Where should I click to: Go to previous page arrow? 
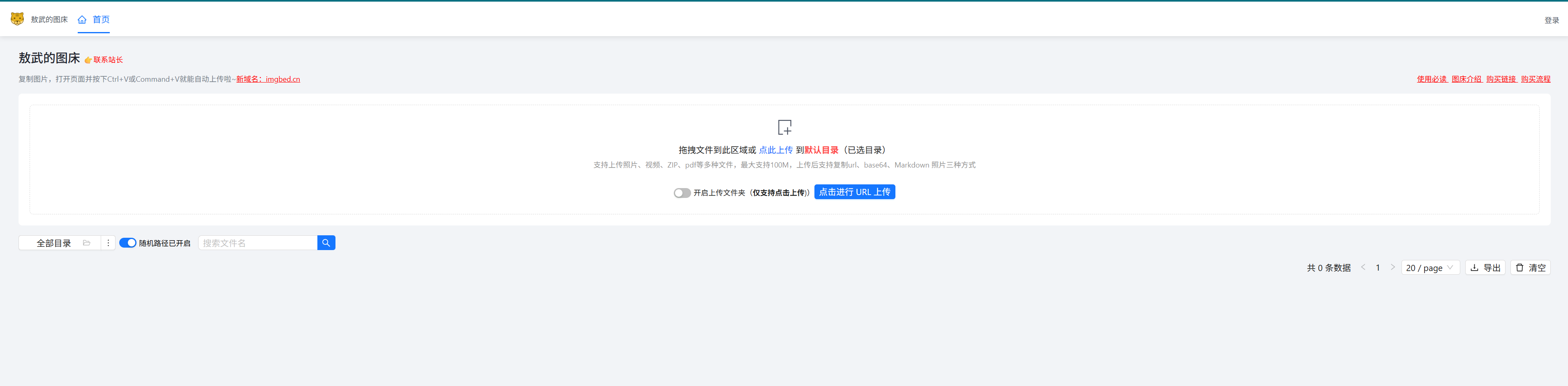click(x=1363, y=267)
